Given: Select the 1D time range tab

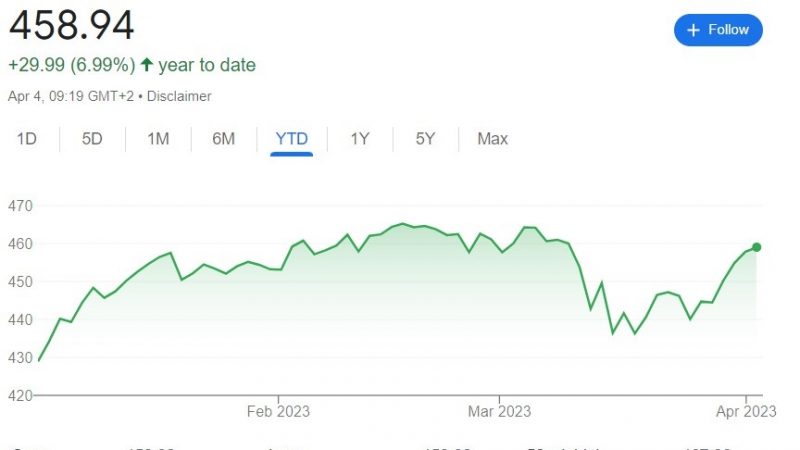Looking at the screenshot, I should coord(27,139).
